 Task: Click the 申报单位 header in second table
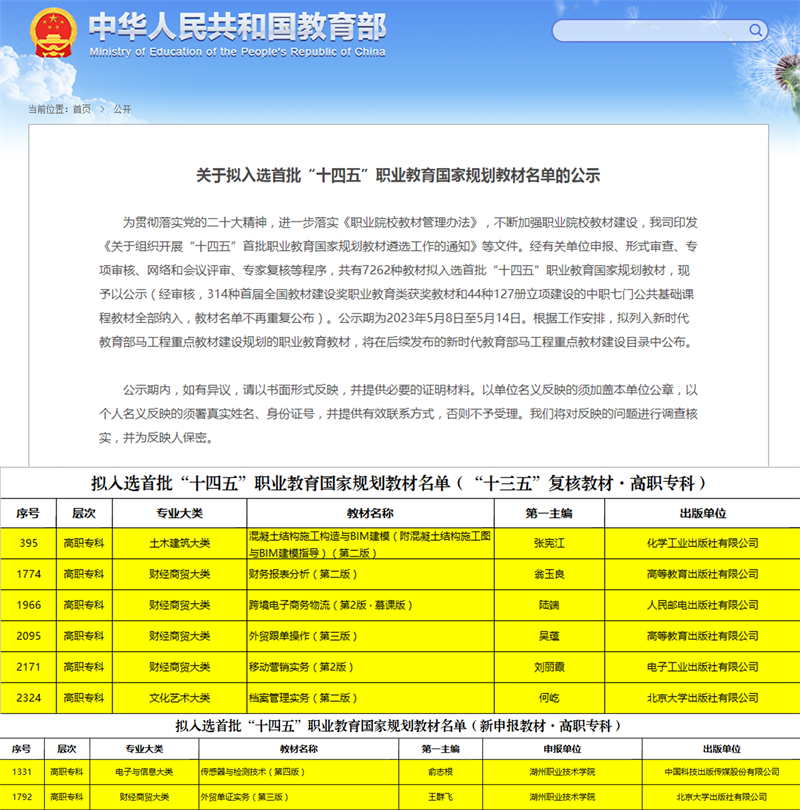tap(562, 748)
